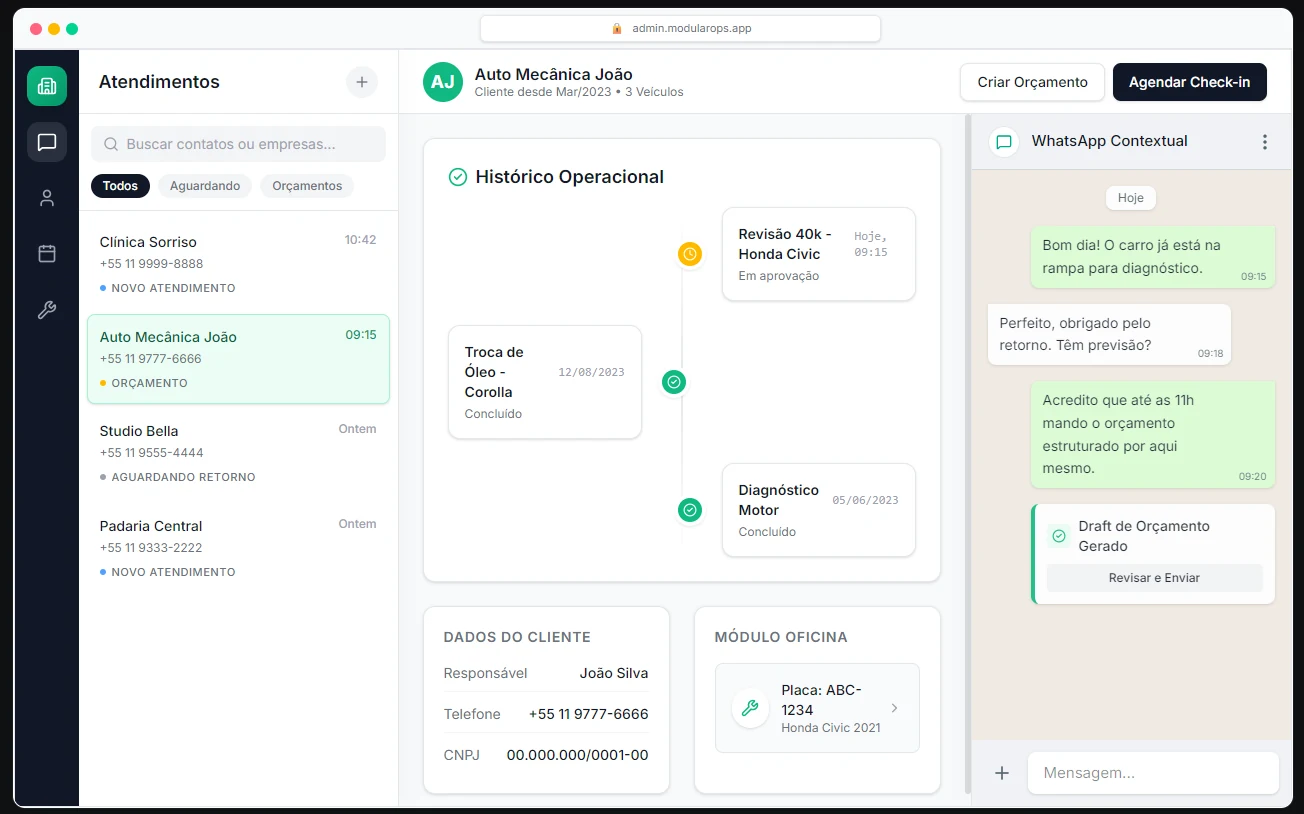This screenshot has width=1304, height=814.
Task: Click the Placa: ABC-1234 vehicle card
Action: point(817,708)
